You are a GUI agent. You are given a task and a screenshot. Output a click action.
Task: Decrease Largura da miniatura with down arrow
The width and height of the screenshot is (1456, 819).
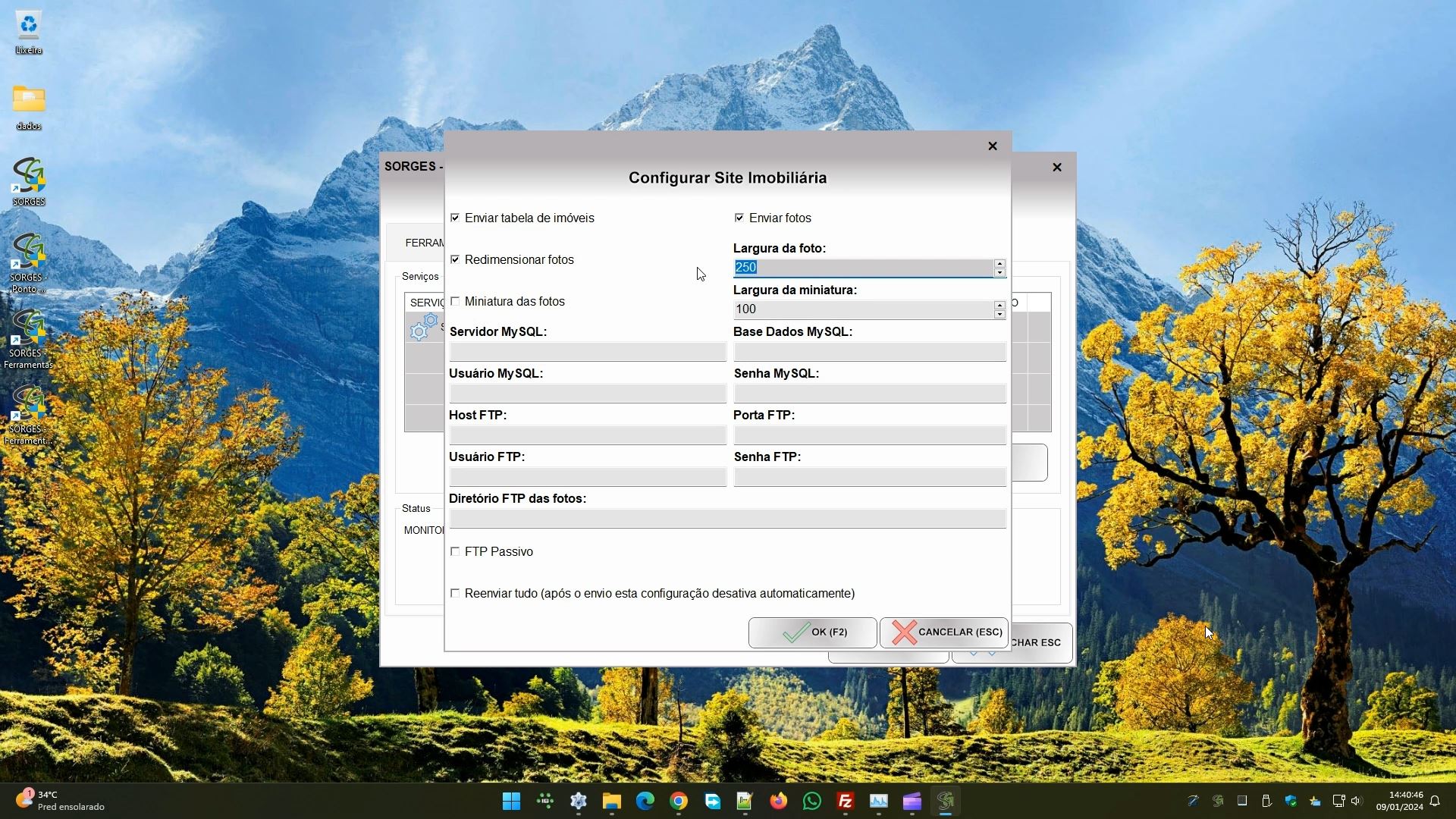pyautogui.click(x=999, y=314)
